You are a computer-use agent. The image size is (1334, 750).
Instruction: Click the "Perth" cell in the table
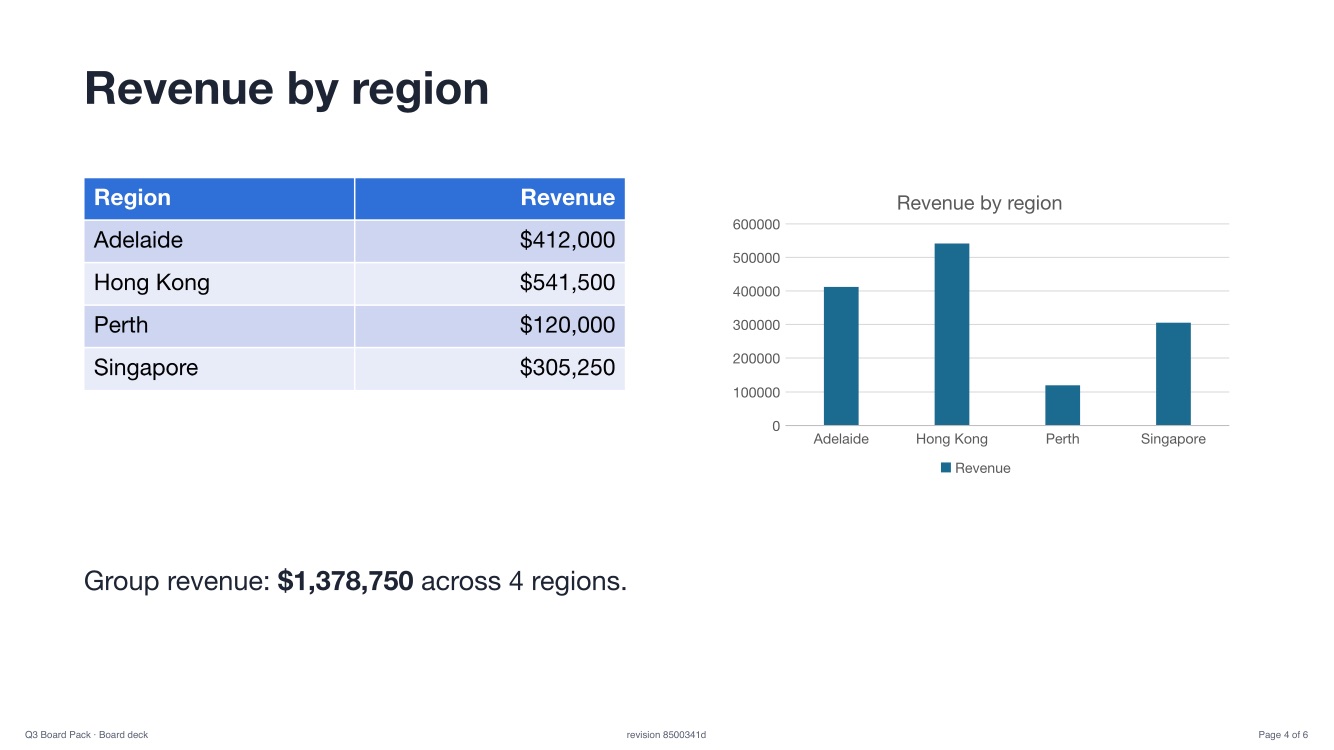point(219,326)
